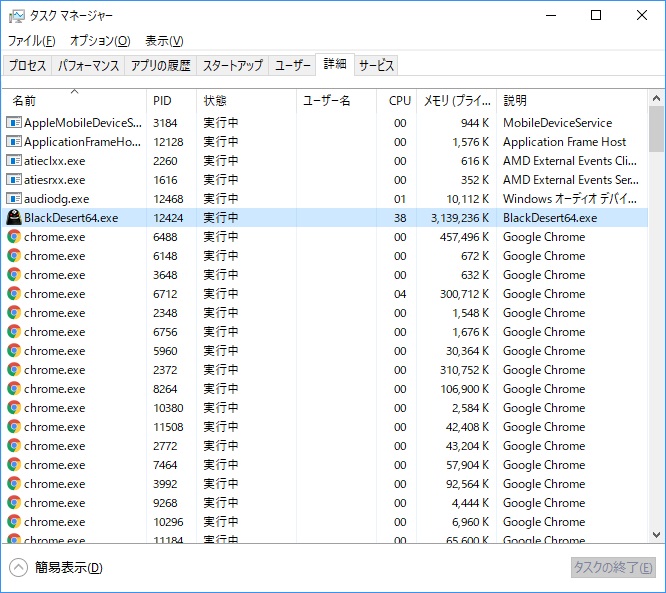Click Chrome icon for PID 6756
Screen dimensions: 666x593
[x=14, y=331]
